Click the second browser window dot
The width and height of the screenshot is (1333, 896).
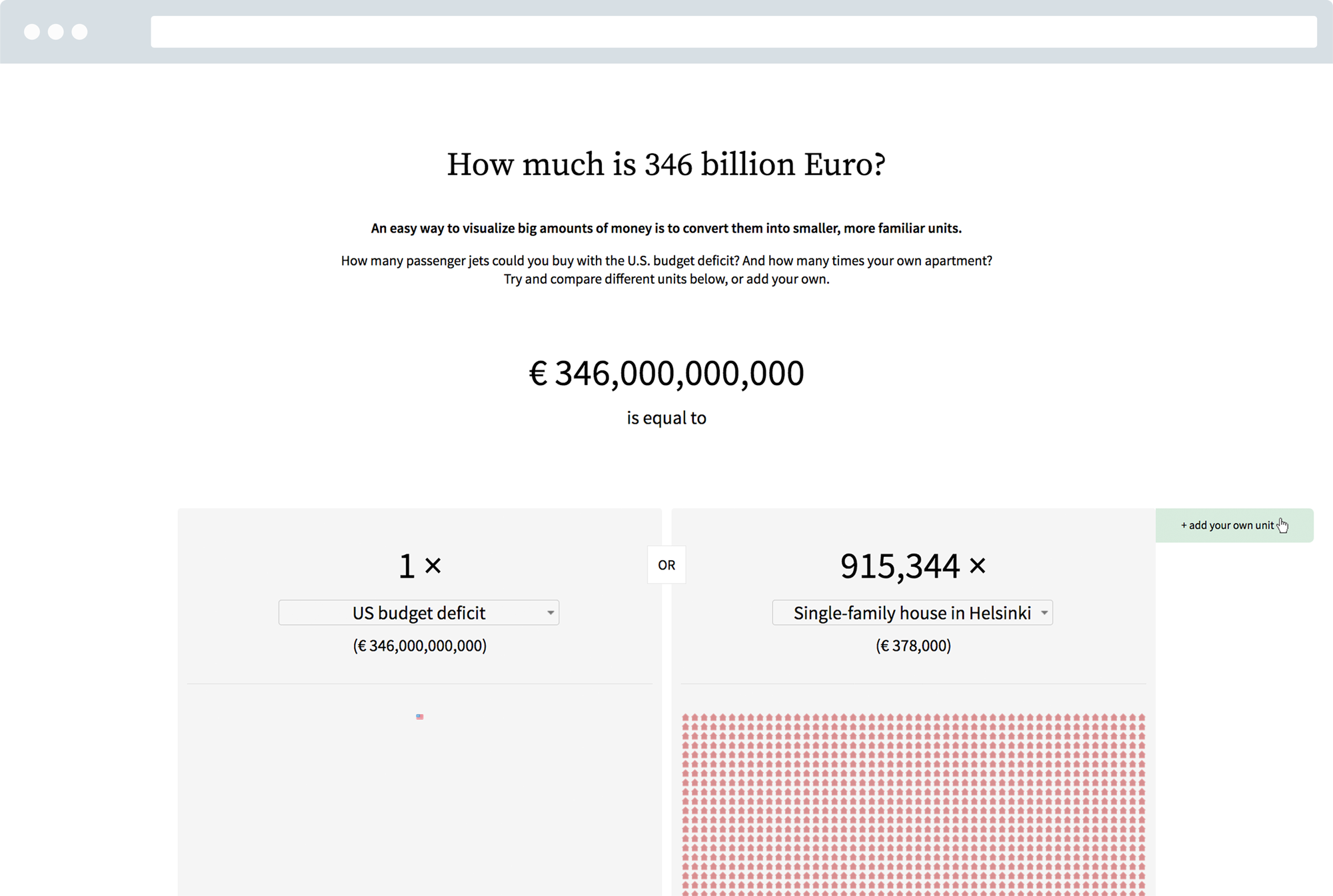(x=56, y=32)
